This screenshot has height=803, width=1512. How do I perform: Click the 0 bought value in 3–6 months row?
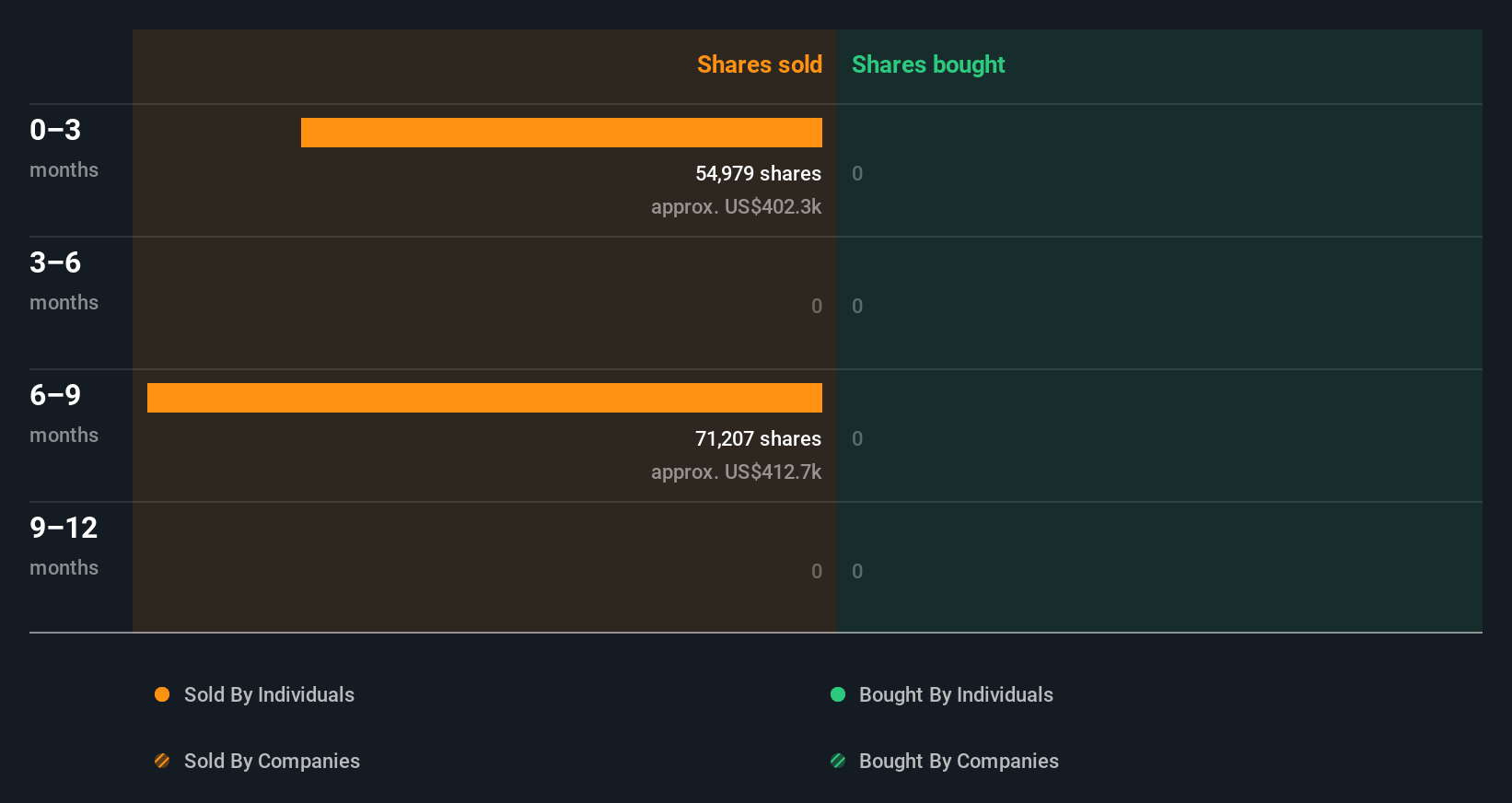[x=857, y=306]
